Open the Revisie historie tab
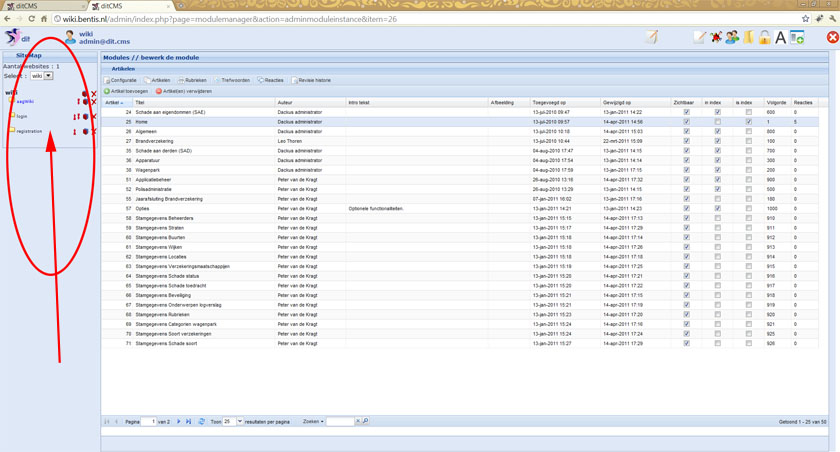The image size is (840, 452). click(x=311, y=80)
